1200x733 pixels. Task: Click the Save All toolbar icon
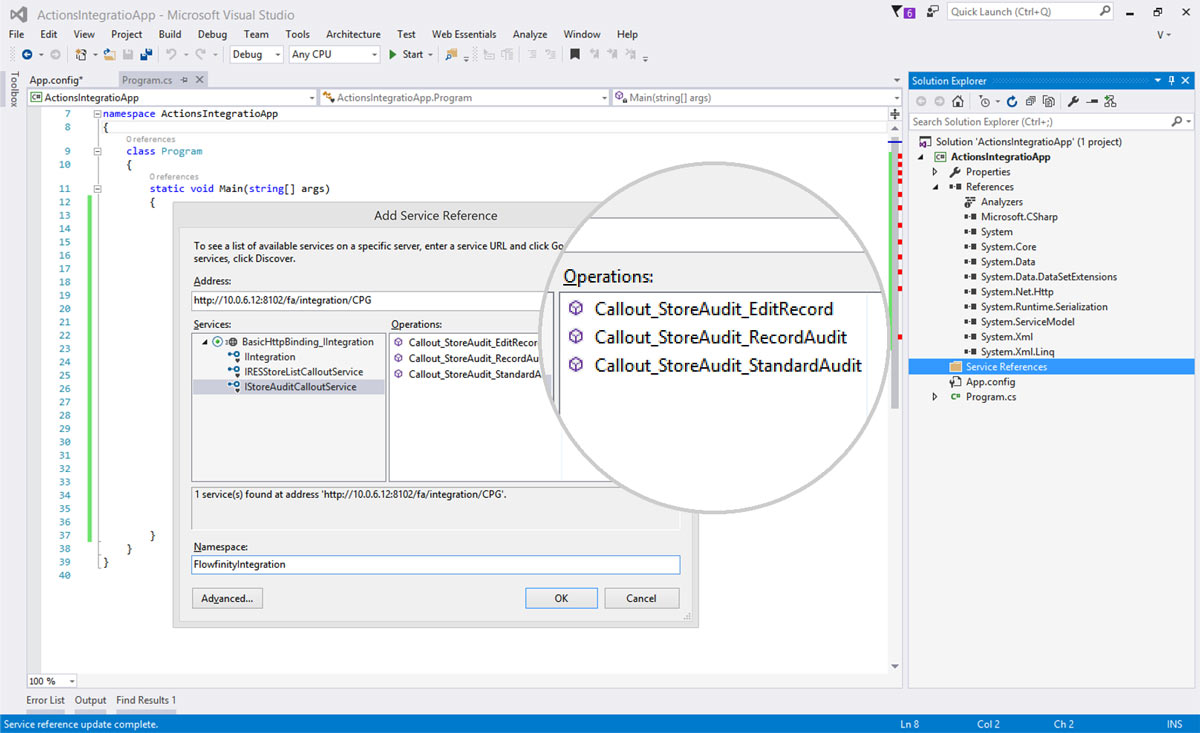click(146, 55)
